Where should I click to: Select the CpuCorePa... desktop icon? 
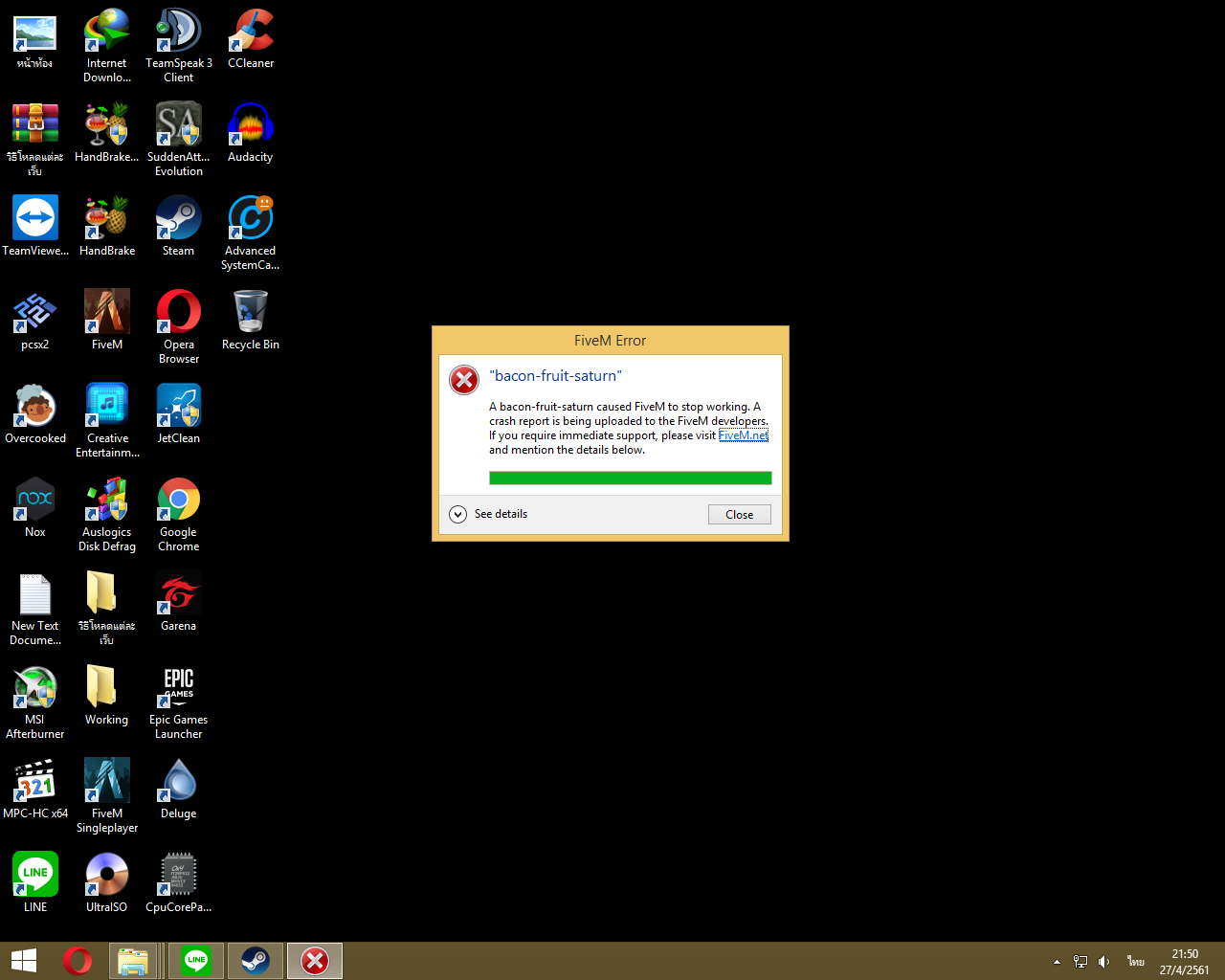click(x=179, y=882)
